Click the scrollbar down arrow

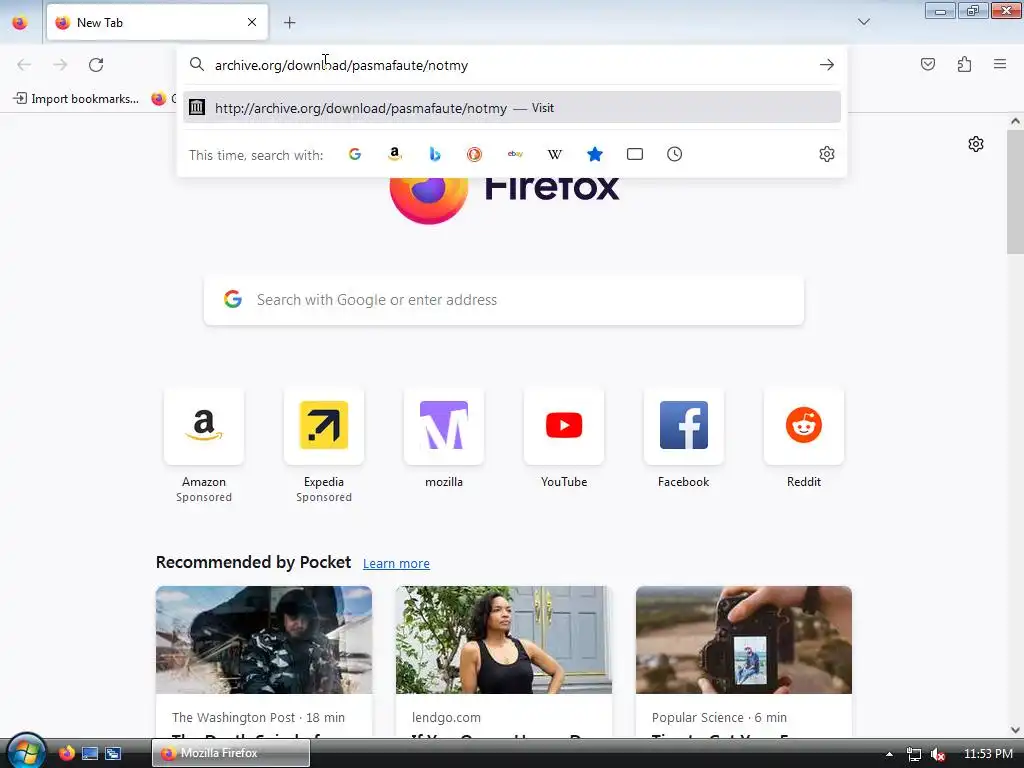pos(1015,729)
